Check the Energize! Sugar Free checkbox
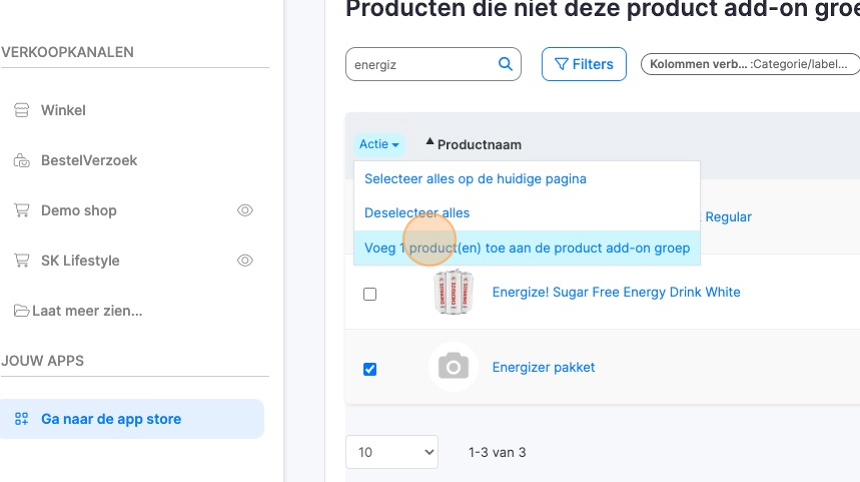 point(370,294)
